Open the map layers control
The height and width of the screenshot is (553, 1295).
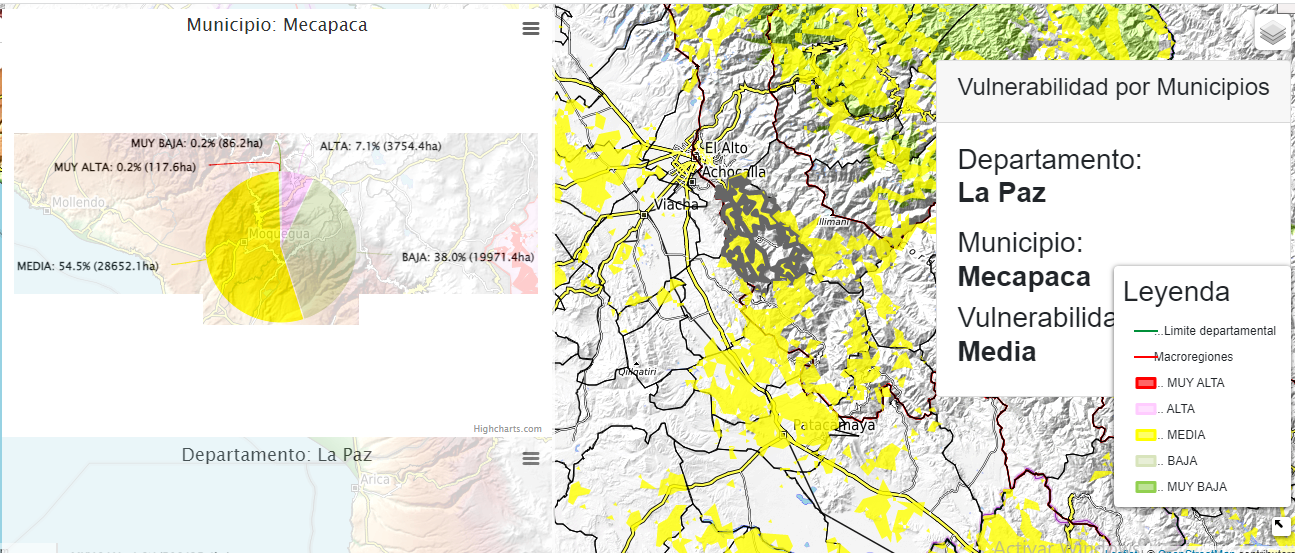(x=1272, y=33)
